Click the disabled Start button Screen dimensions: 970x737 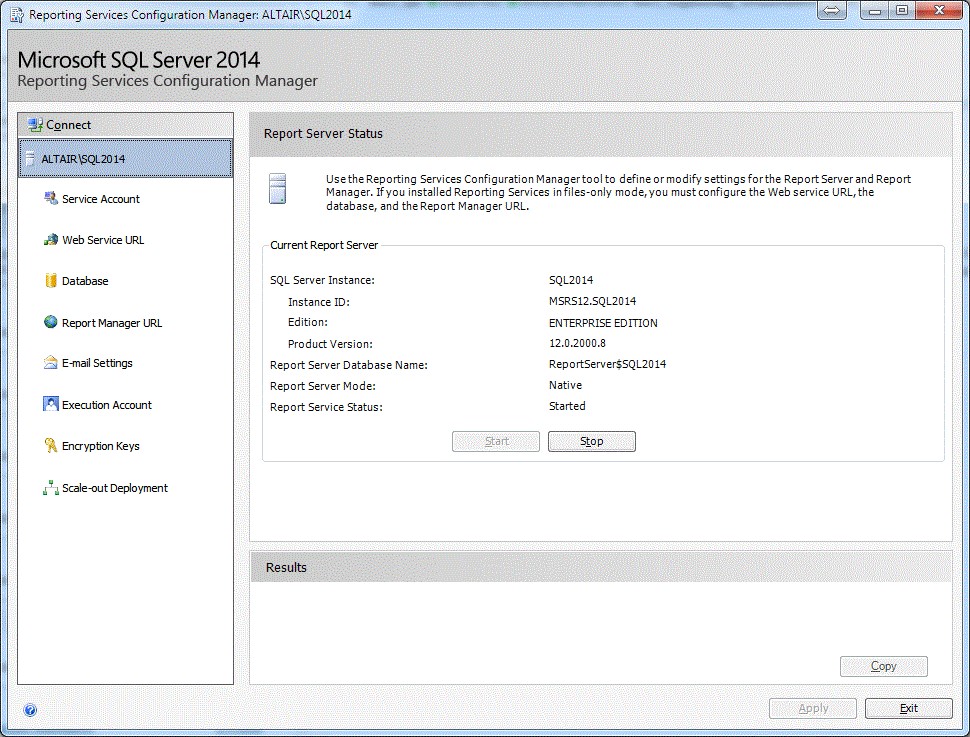pyautogui.click(x=495, y=441)
